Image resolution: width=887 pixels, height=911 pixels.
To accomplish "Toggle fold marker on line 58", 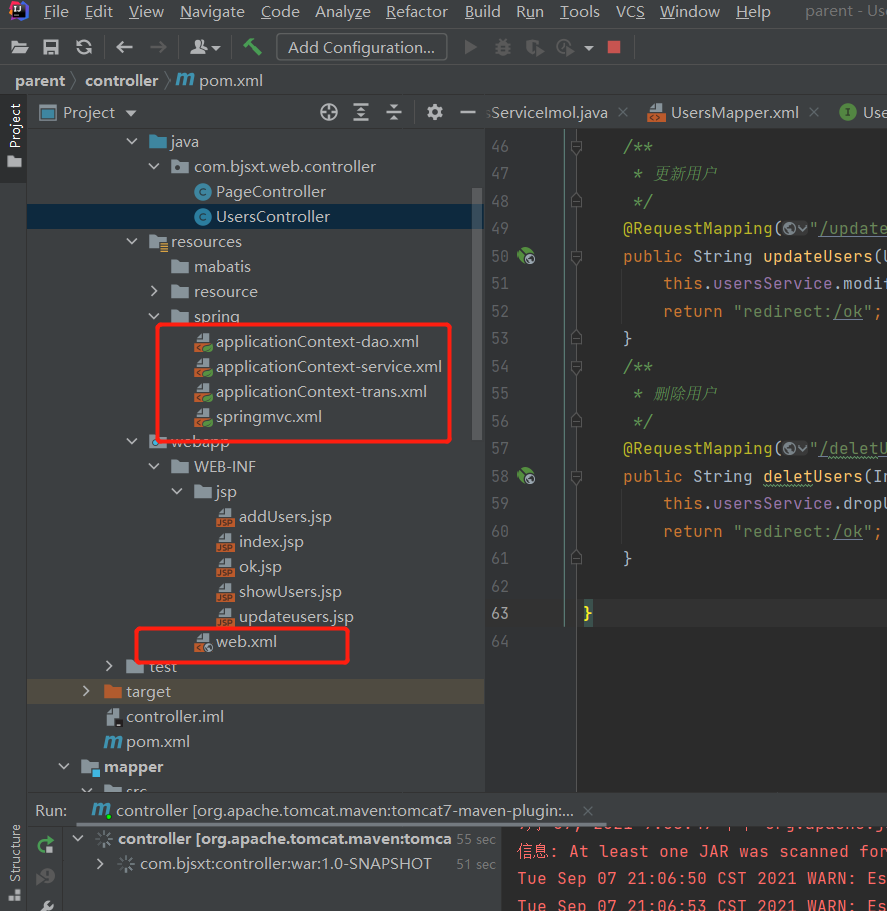I will 576,476.
